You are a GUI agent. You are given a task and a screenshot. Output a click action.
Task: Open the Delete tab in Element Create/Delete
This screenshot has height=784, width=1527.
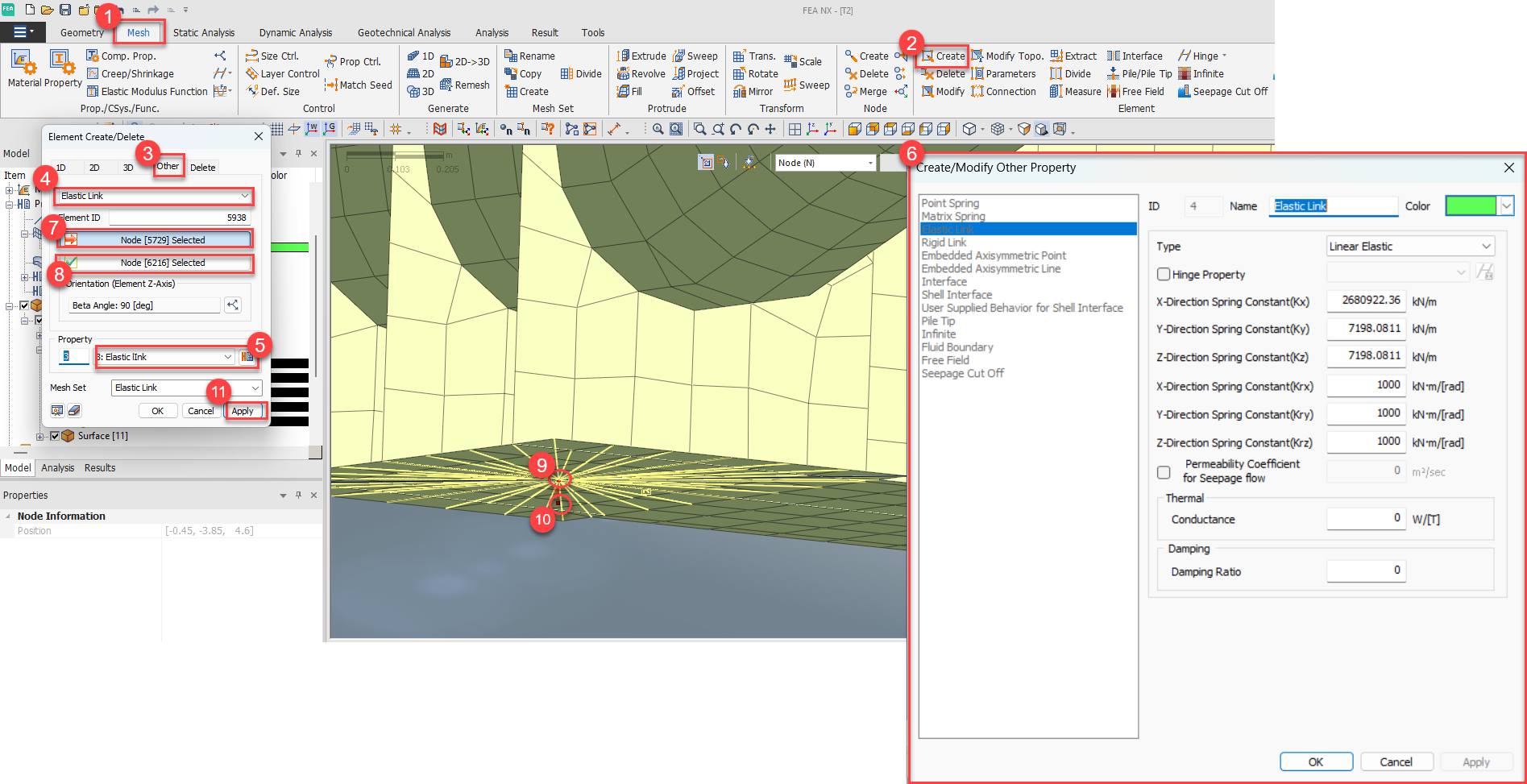202,167
